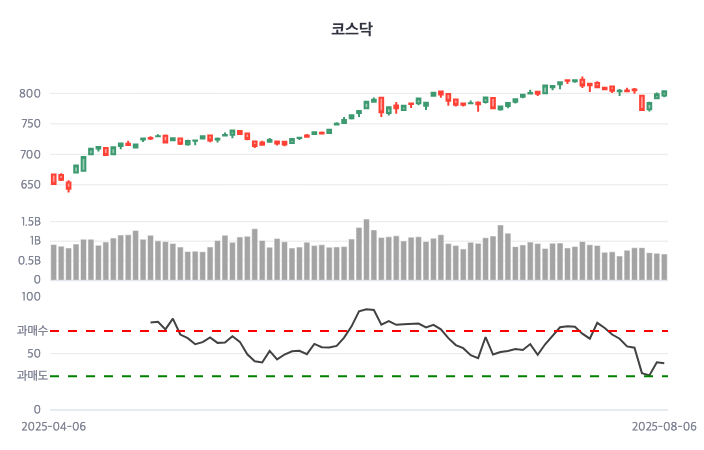
Task: Click the 650 price axis label
Action: coord(29,185)
